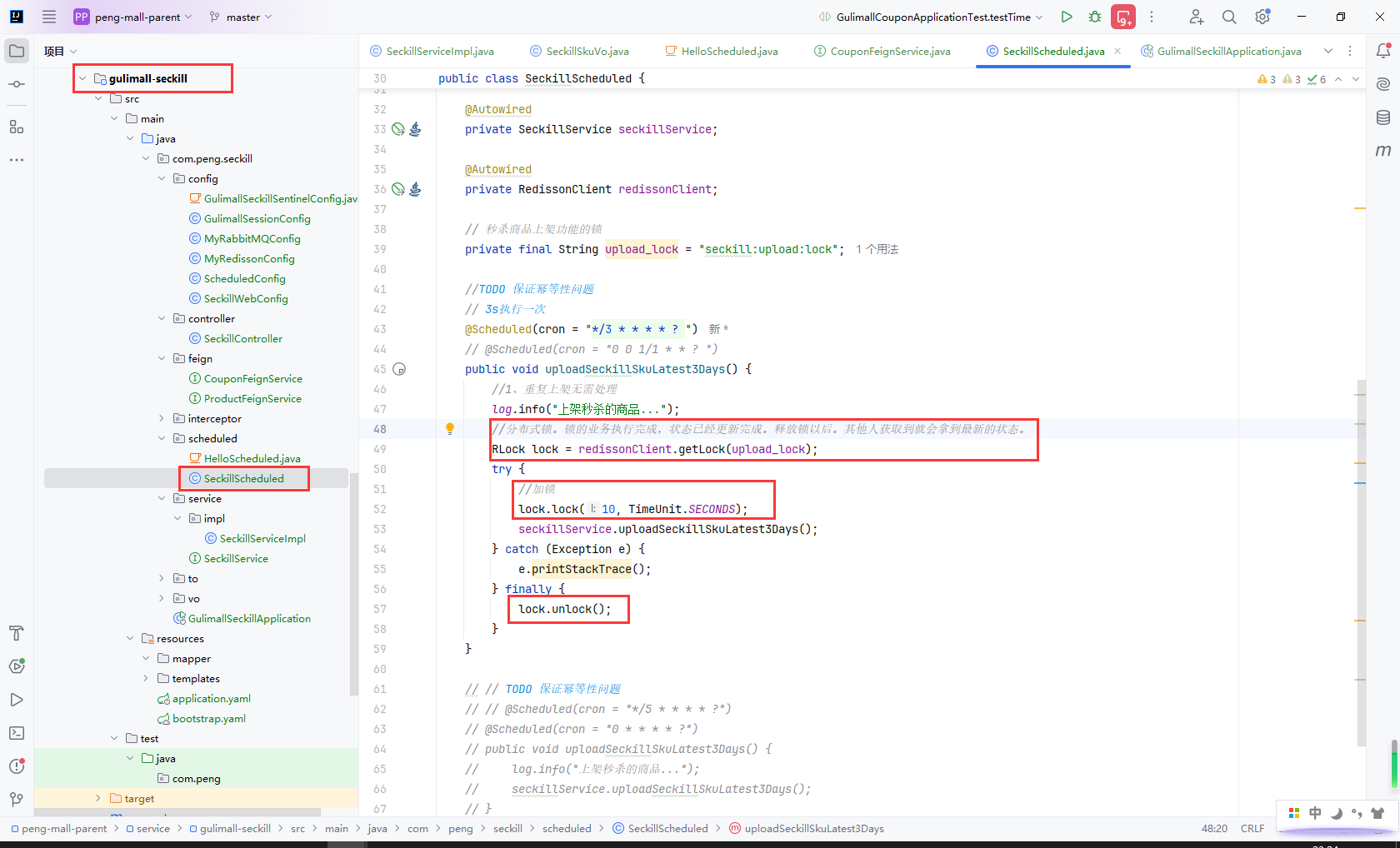Viewport: 1400px width, 848px height.
Task: Click the project tree vertical scrollbar
Action: [354, 583]
